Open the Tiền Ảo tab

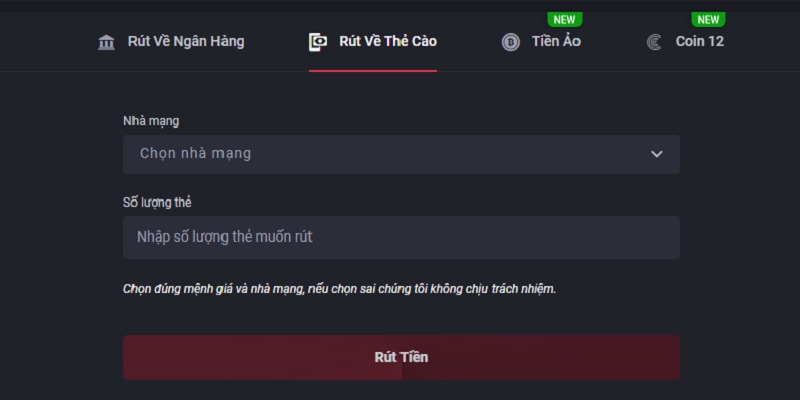557,42
